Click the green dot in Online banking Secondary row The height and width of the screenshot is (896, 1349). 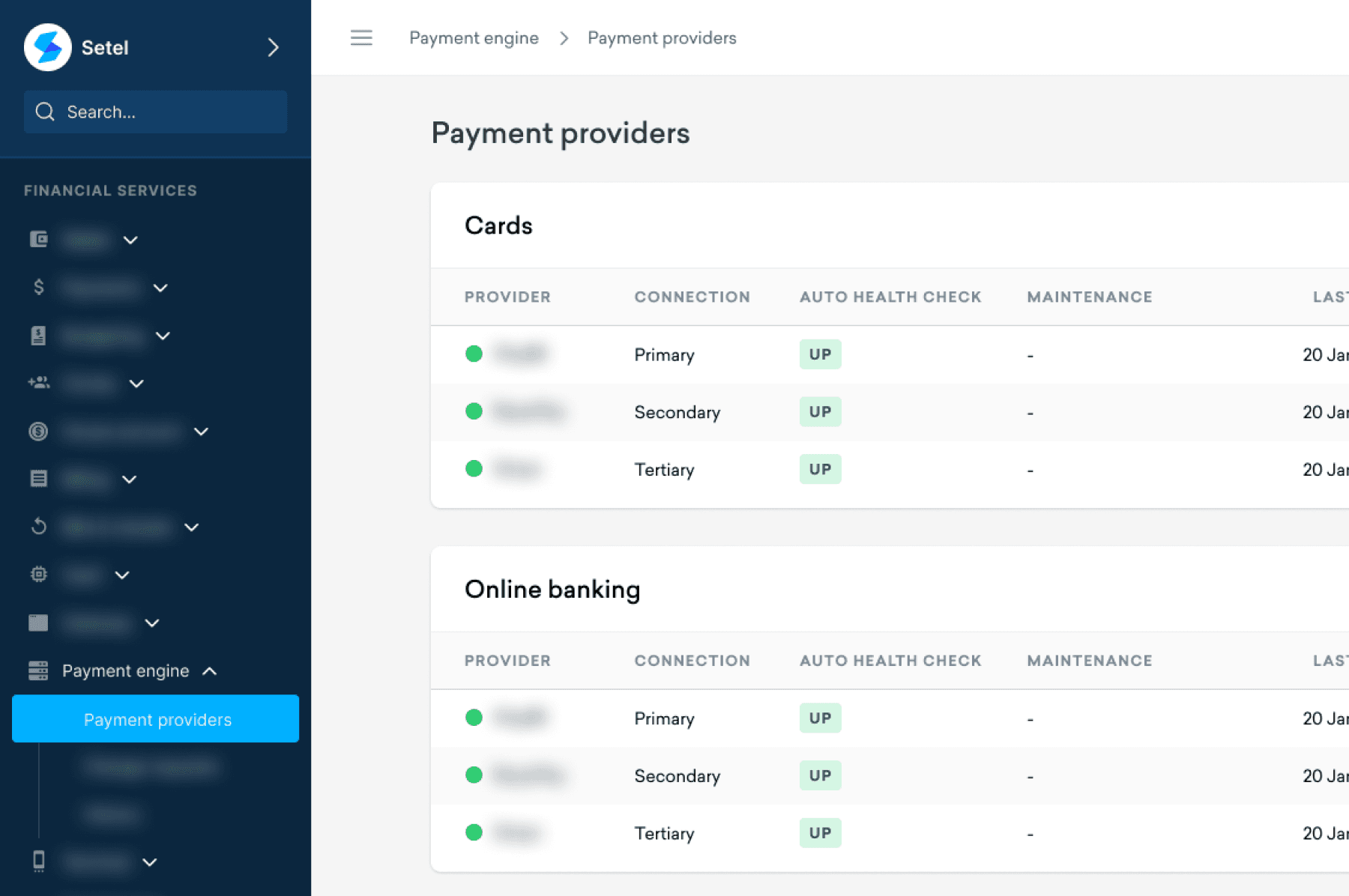[474, 775]
